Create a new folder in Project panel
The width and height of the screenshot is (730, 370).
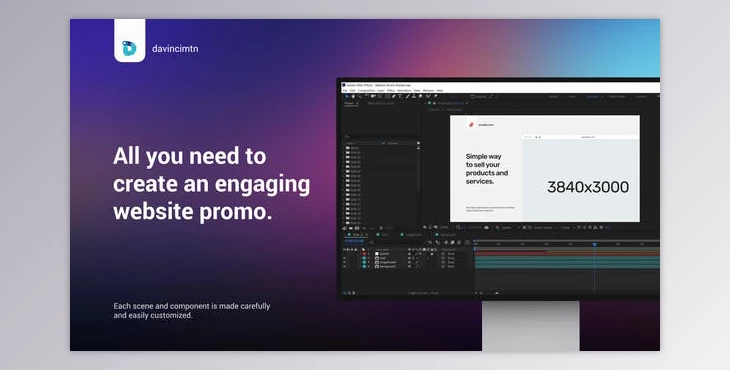pyautogui.click(x=351, y=228)
